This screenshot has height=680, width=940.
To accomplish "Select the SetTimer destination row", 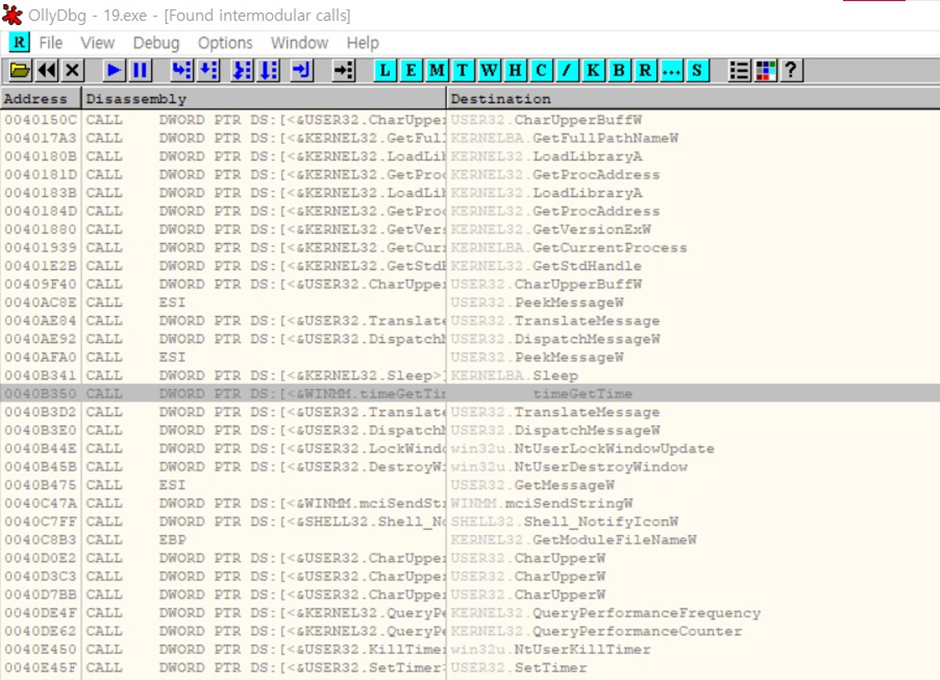I will tap(470, 667).
